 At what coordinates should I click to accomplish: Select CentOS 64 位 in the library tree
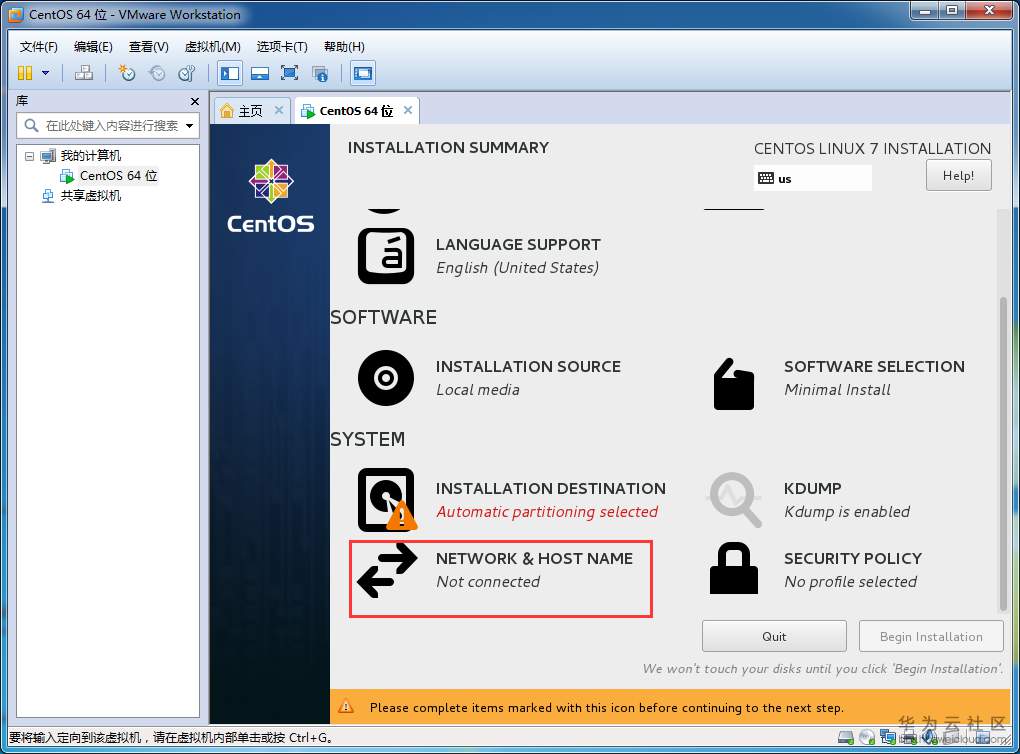coord(118,176)
